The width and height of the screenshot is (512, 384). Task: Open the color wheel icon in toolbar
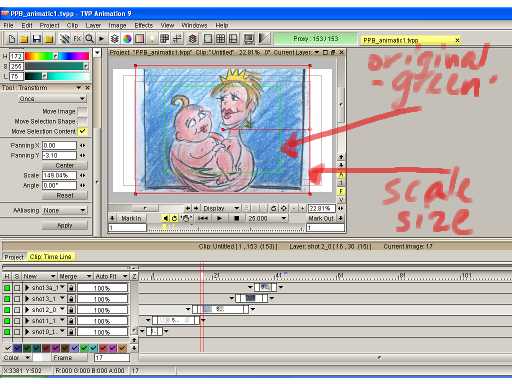coord(127,39)
